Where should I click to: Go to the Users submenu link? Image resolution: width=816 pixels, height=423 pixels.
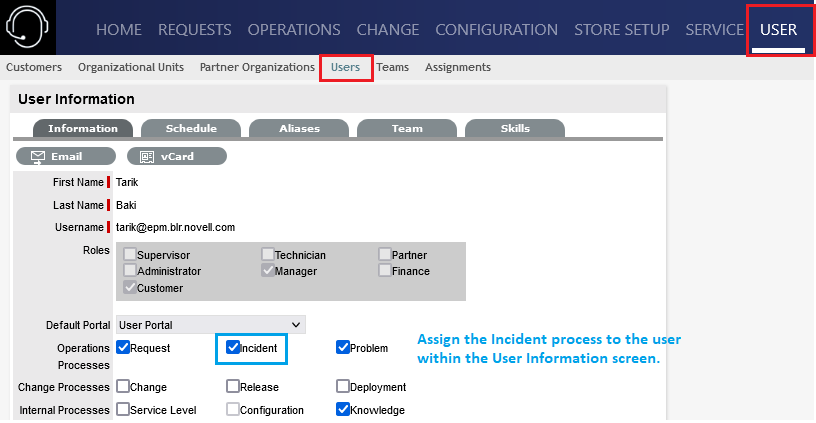tap(345, 67)
